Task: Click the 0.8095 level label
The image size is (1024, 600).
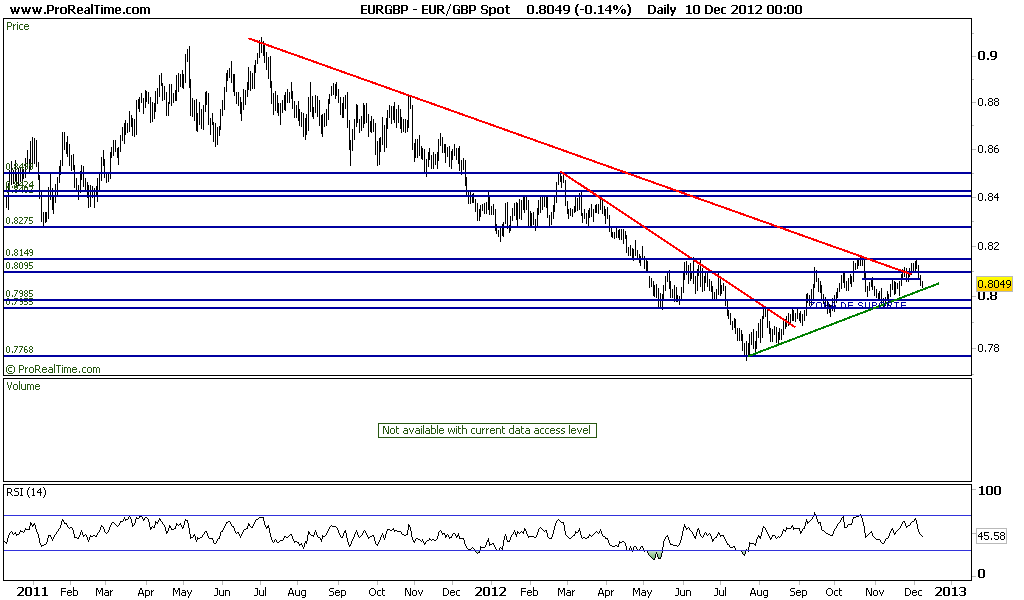Action: [20, 265]
